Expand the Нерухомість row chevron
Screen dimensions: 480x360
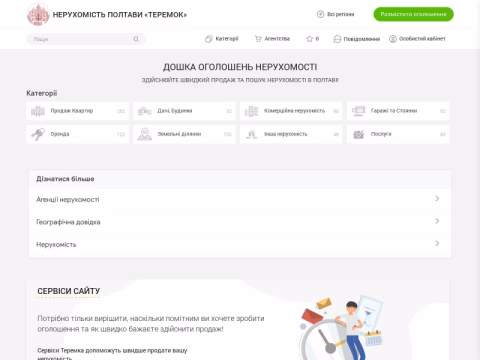[437, 244]
